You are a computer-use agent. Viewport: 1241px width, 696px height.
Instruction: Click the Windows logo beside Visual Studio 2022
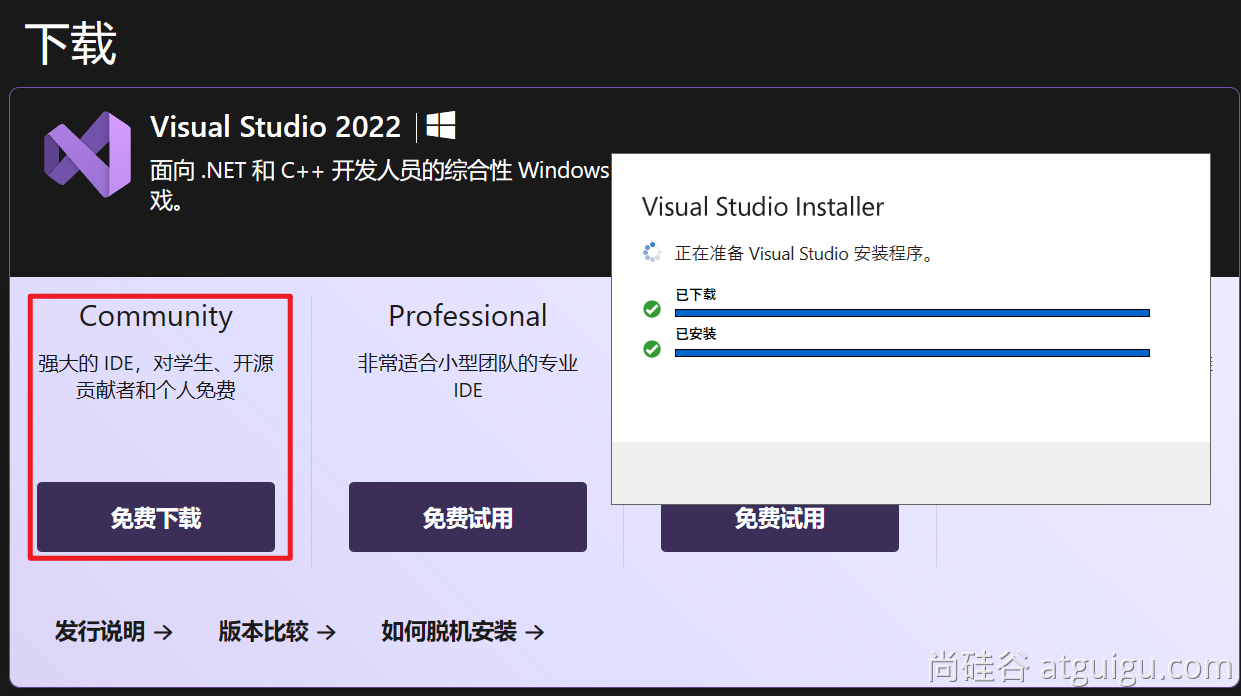[x=441, y=125]
